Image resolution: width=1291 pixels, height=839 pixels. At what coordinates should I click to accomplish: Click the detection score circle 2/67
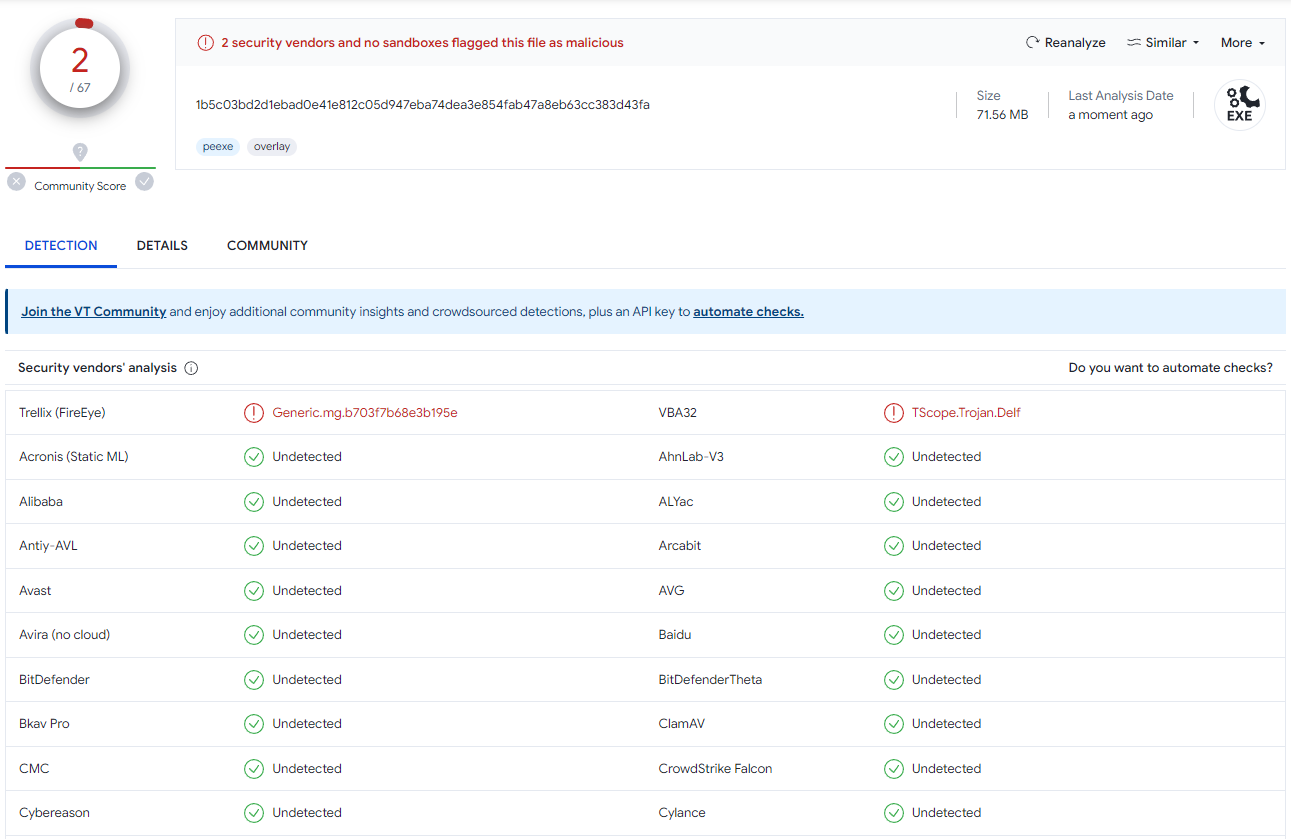click(80, 68)
